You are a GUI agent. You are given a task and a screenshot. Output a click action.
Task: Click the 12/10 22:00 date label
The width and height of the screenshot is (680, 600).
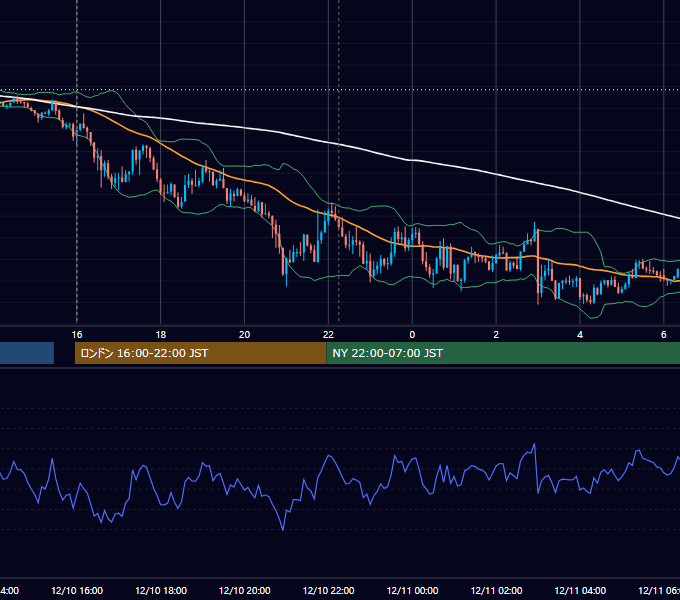click(328, 590)
